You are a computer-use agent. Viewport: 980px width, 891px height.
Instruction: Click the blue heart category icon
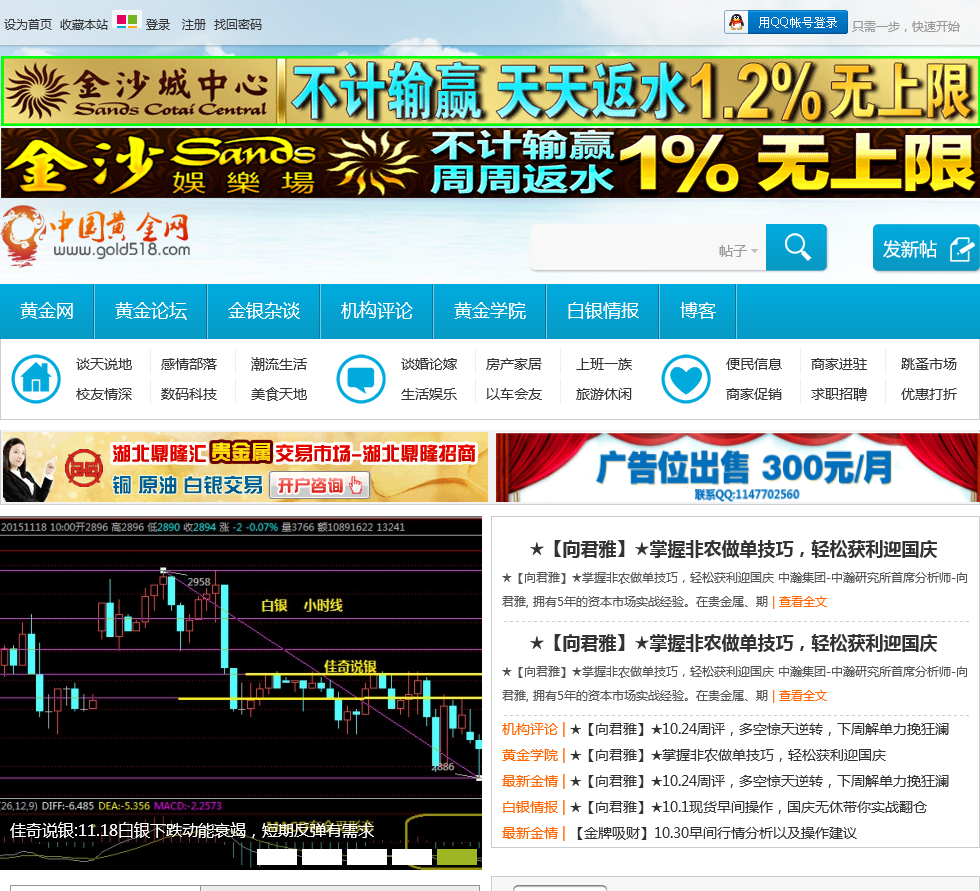pyautogui.click(x=686, y=379)
